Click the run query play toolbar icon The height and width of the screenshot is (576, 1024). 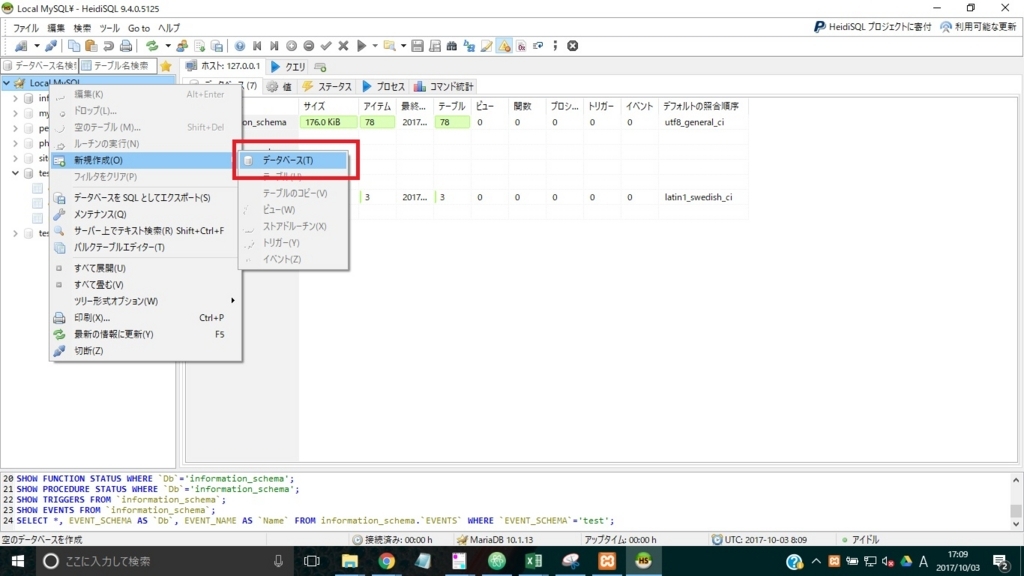point(361,46)
